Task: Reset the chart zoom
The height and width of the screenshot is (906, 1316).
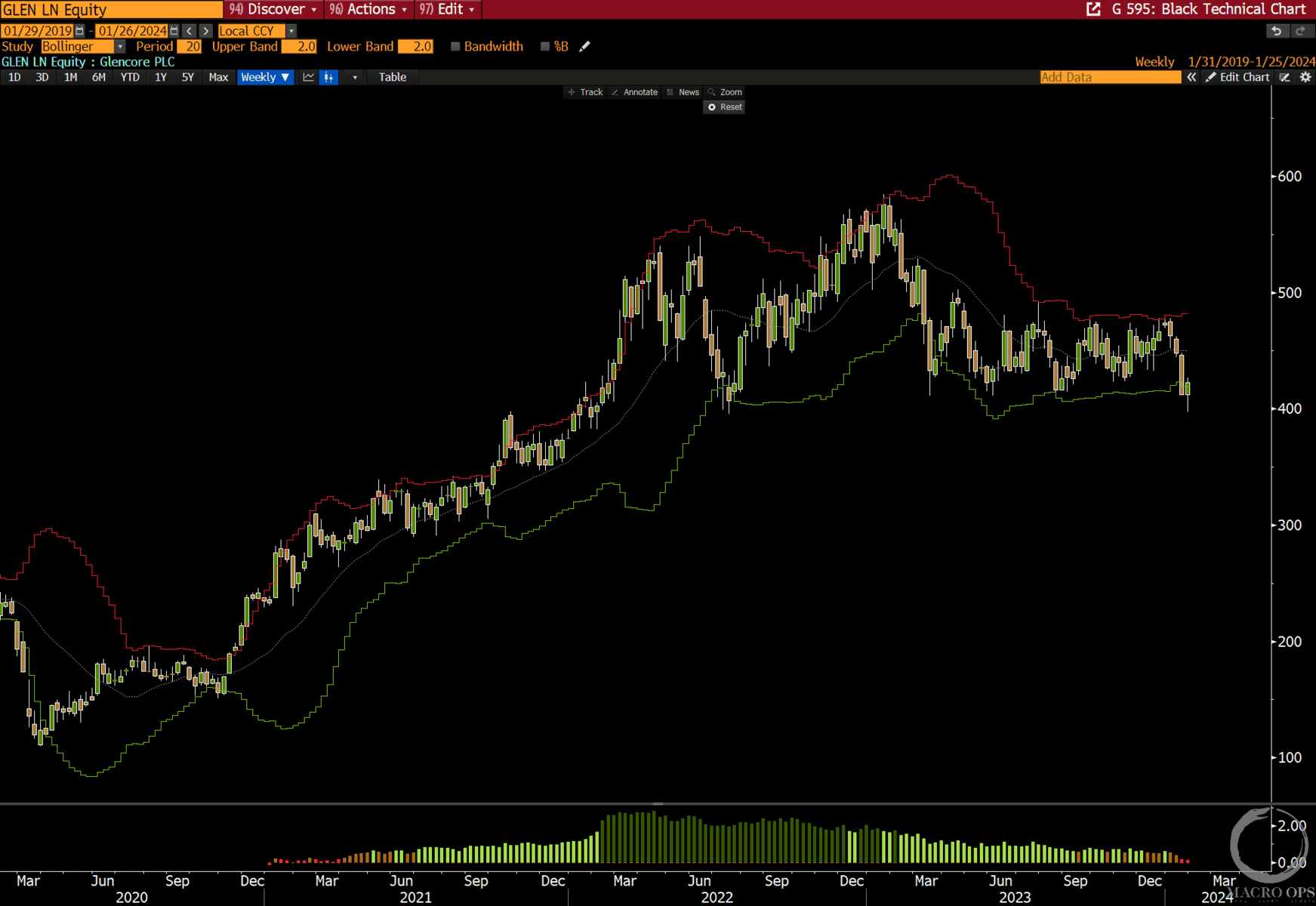Action: 725,107
